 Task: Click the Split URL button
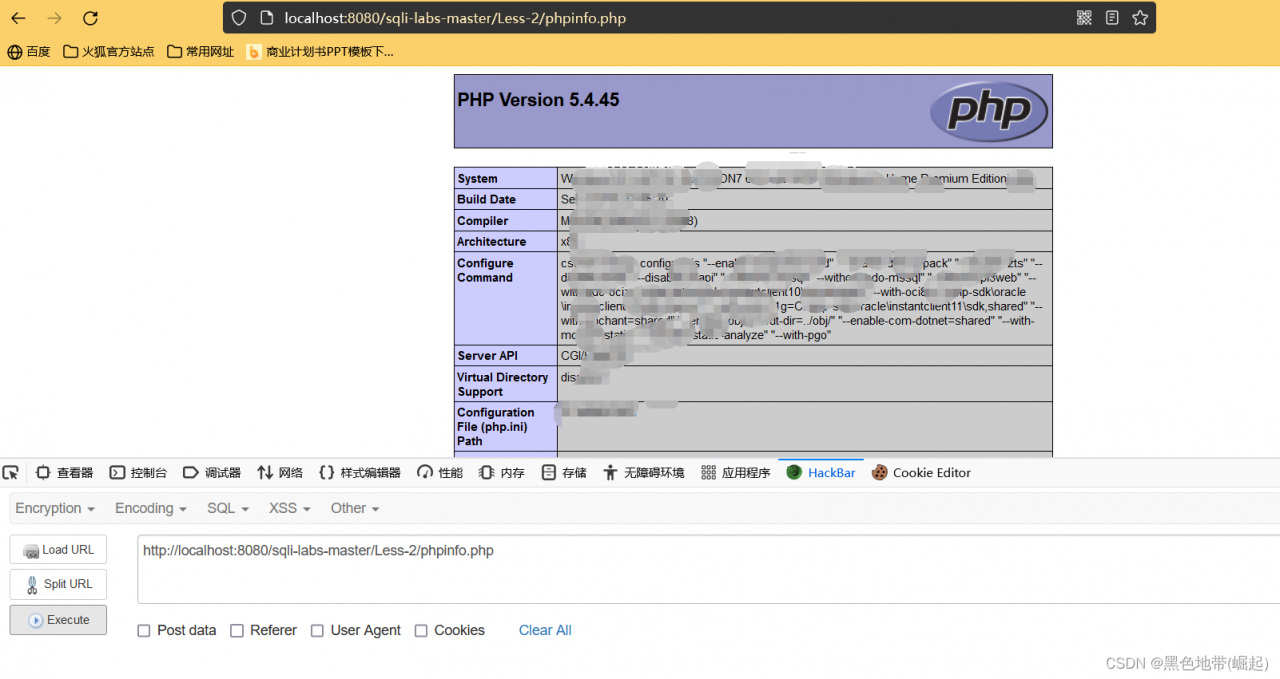[58, 584]
